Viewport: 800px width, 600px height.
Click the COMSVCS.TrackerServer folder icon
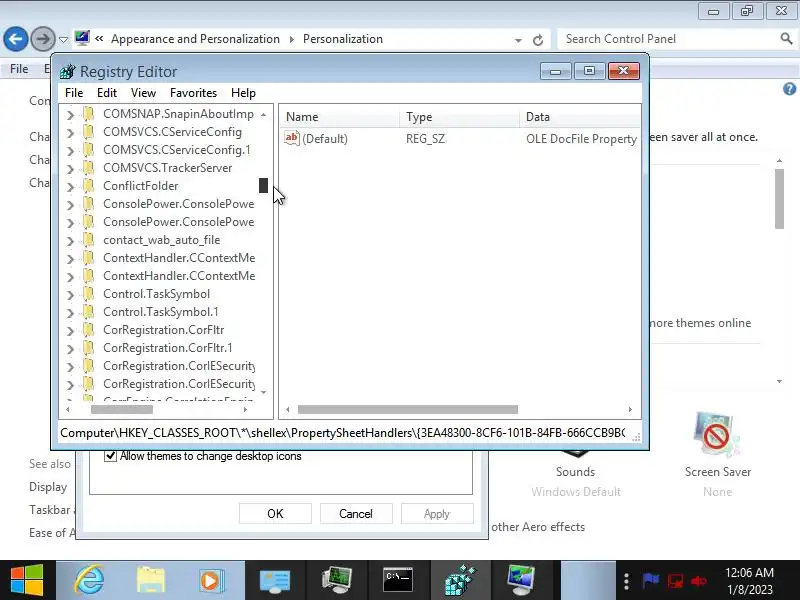click(x=88, y=168)
